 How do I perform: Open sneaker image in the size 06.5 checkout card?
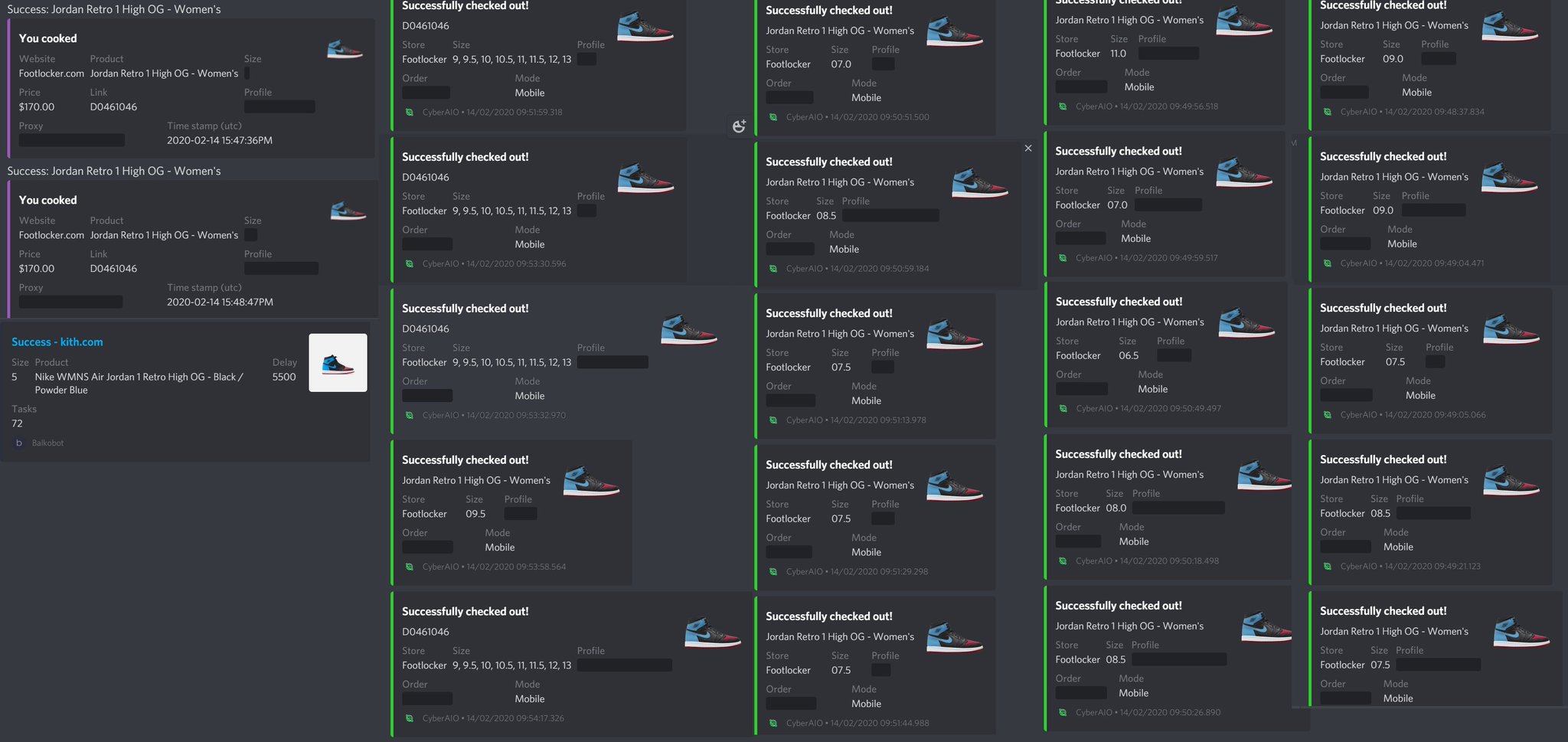(x=1246, y=322)
